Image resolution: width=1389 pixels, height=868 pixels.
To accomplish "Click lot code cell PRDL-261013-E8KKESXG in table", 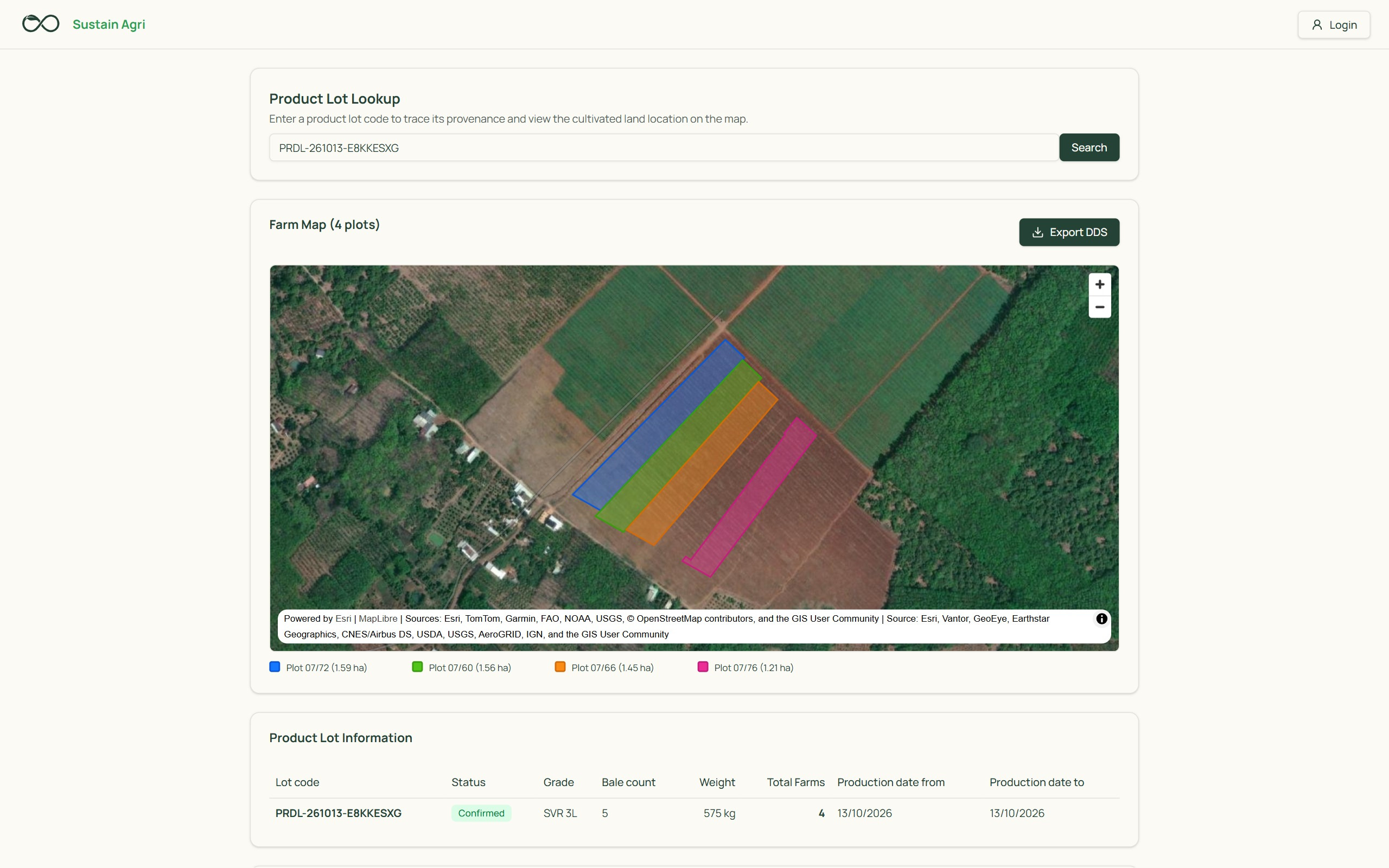I will (x=339, y=813).
